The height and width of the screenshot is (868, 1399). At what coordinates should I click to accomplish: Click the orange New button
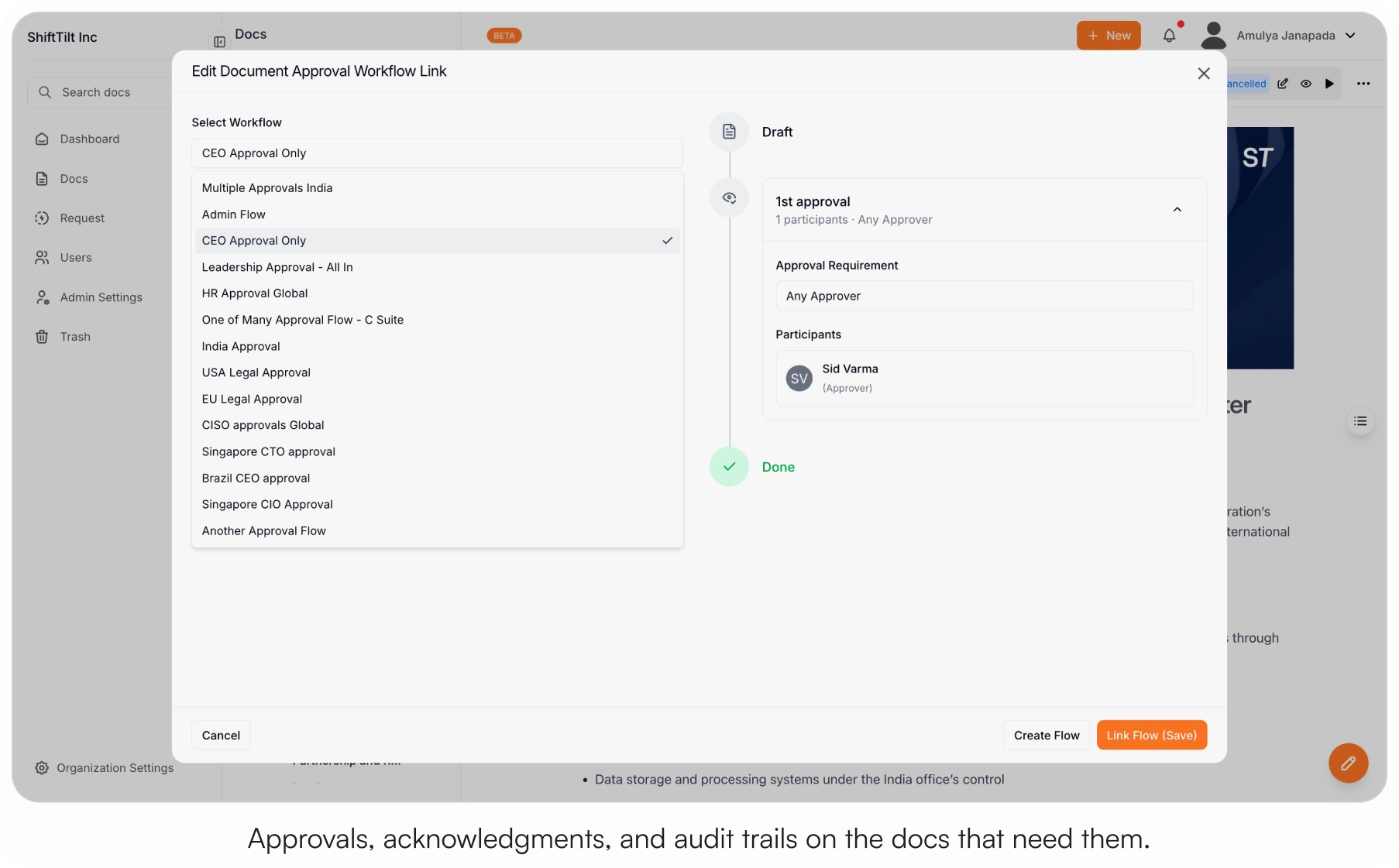[1109, 36]
